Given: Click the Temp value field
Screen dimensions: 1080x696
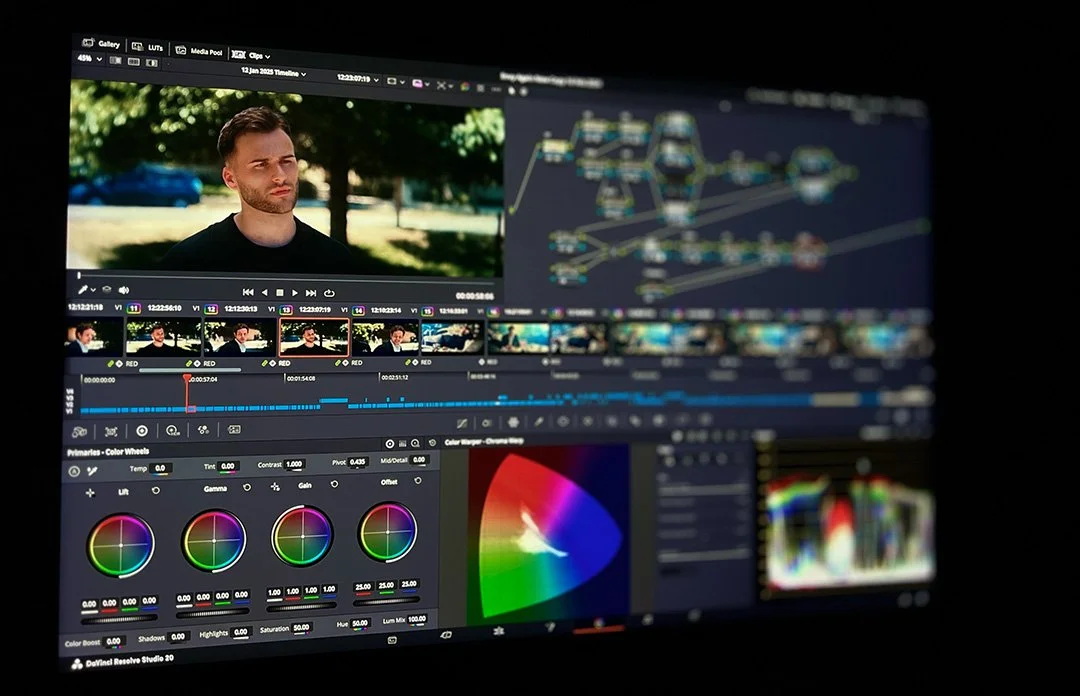Looking at the screenshot, I should (160, 468).
